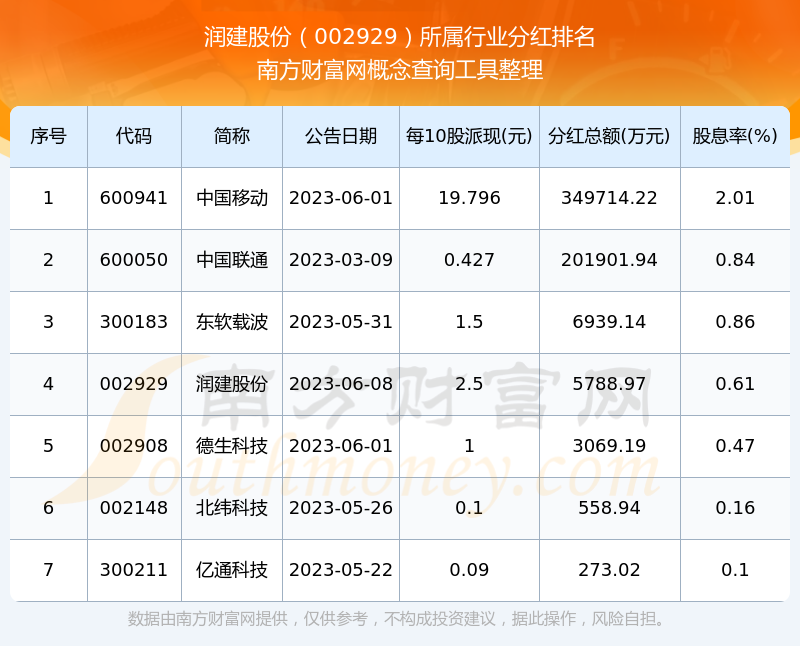Viewport: 800px width, 646px height.
Task: Click total dividend 201901.94
Action: [x=609, y=260]
